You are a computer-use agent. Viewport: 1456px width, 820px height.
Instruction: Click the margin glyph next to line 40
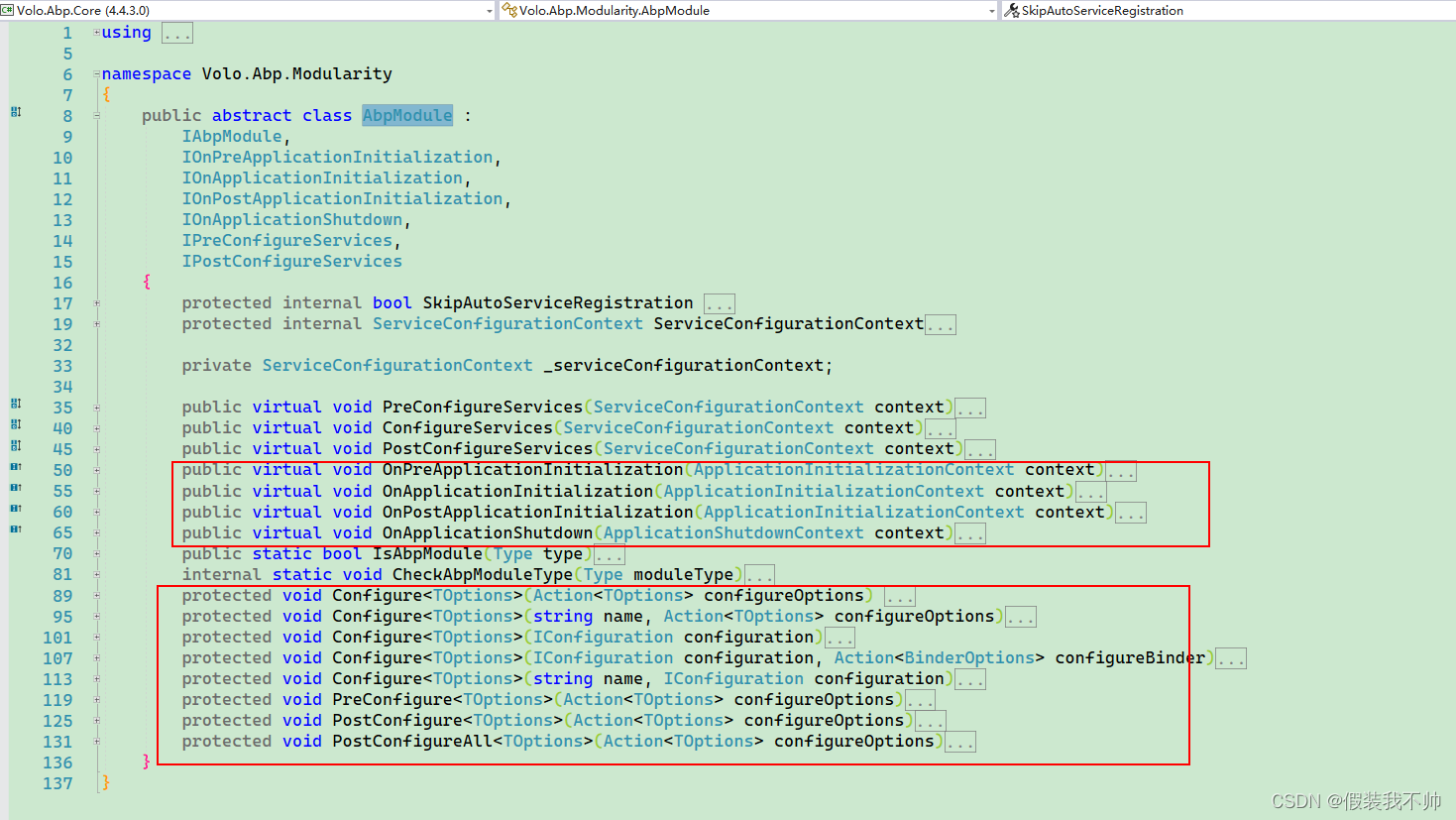[x=16, y=424]
